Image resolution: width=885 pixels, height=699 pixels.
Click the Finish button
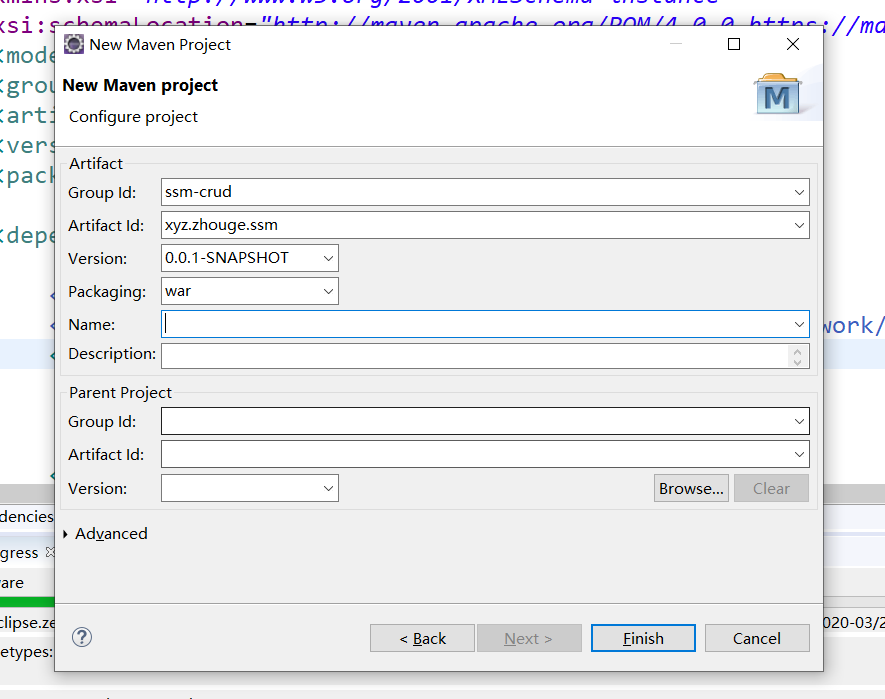coord(643,638)
